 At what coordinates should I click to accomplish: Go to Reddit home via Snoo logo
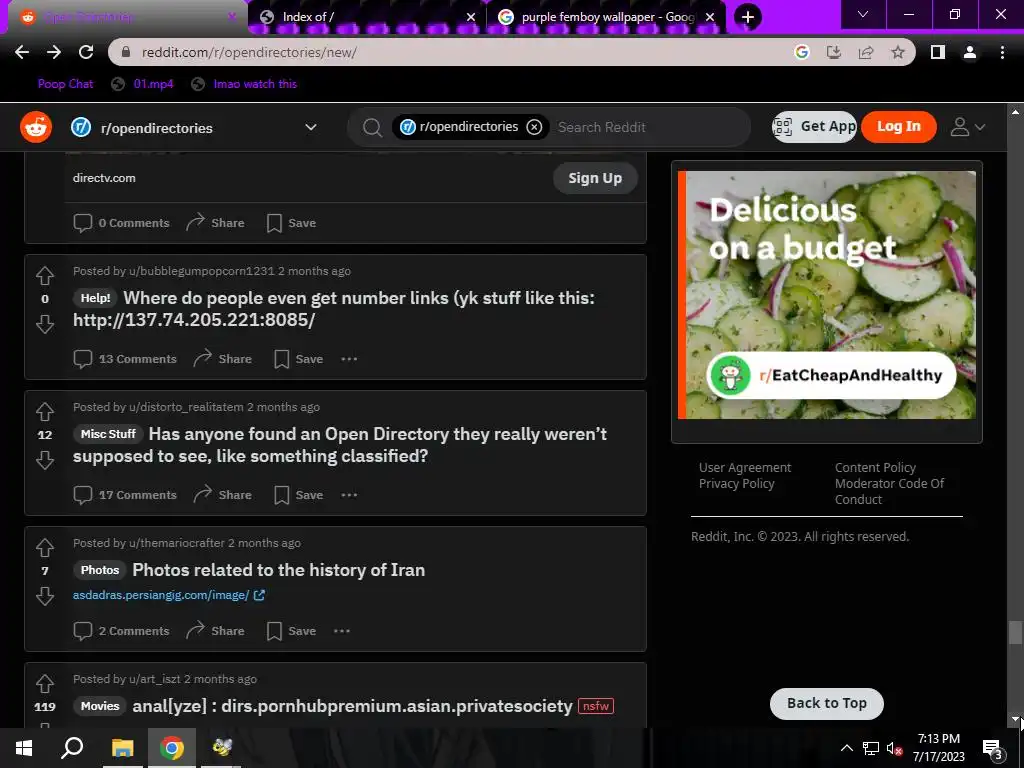click(36, 127)
